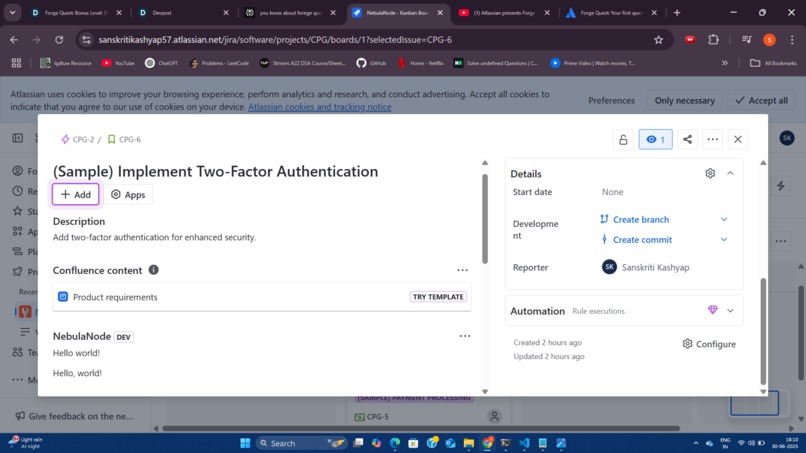
Task: Open the browser extensions puzzle icon
Action: click(x=713, y=40)
